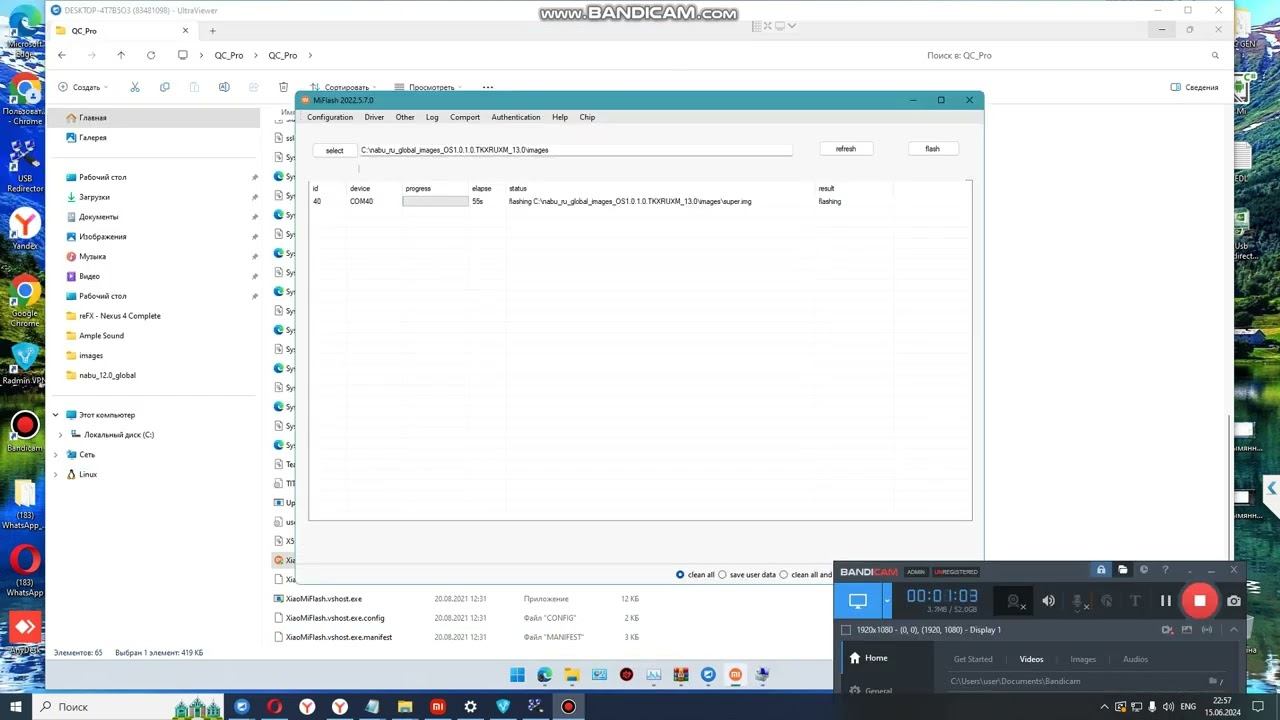Click Explorer up arrow

(x=121, y=55)
